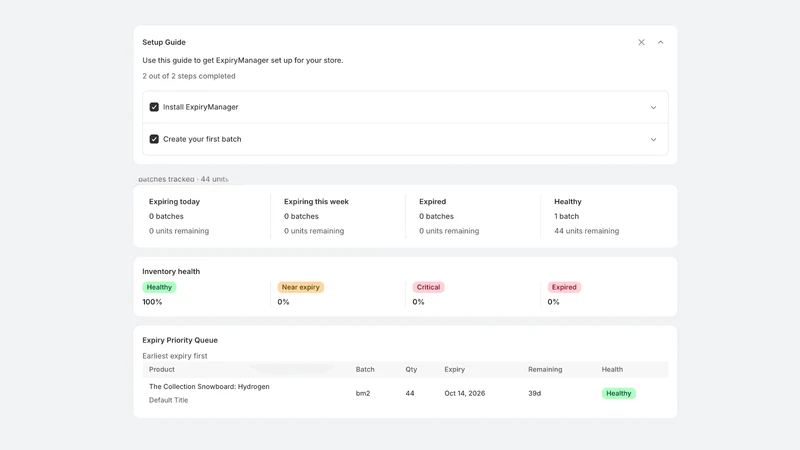Click the Healthy summary card heading
This screenshot has width=800, height=450.
(x=568, y=202)
